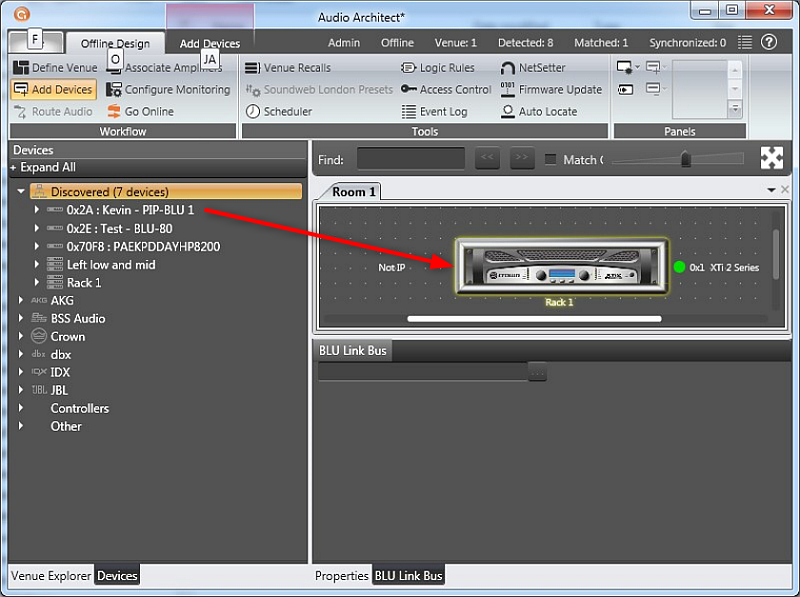Select the Devices bottom tab

(x=117, y=576)
